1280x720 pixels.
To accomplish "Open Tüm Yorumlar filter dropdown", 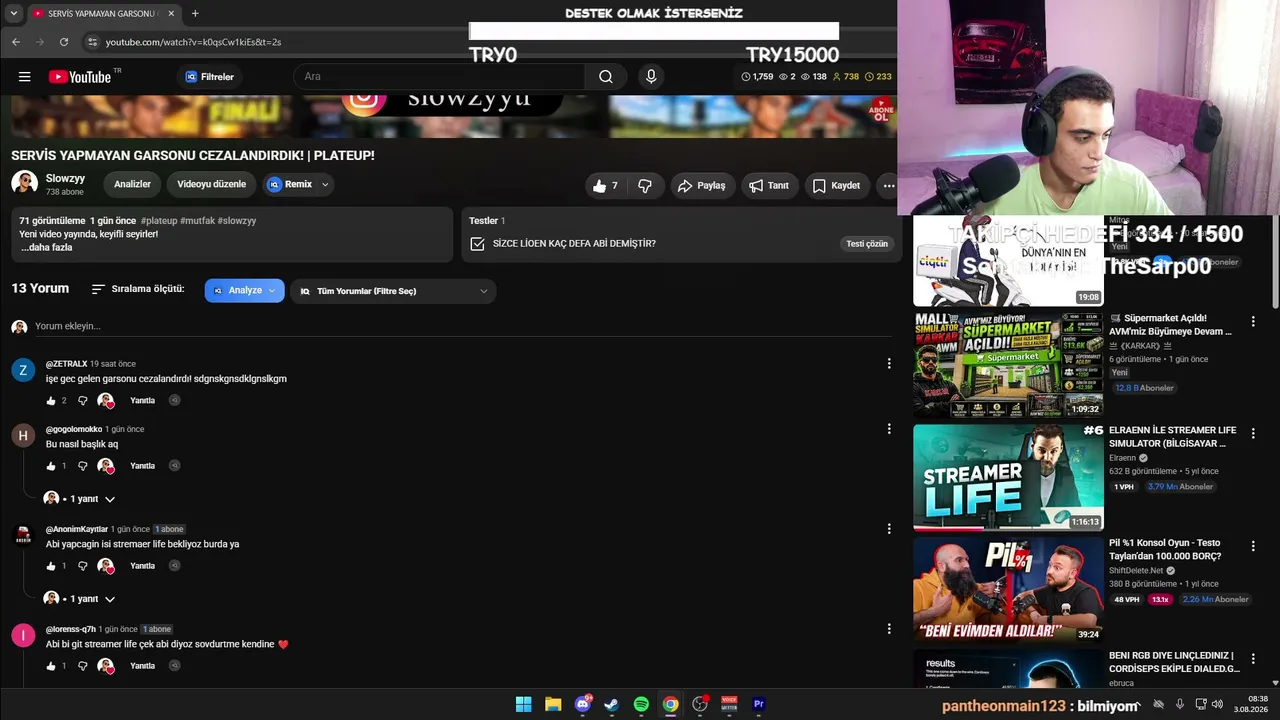I will click(x=393, y=291).
